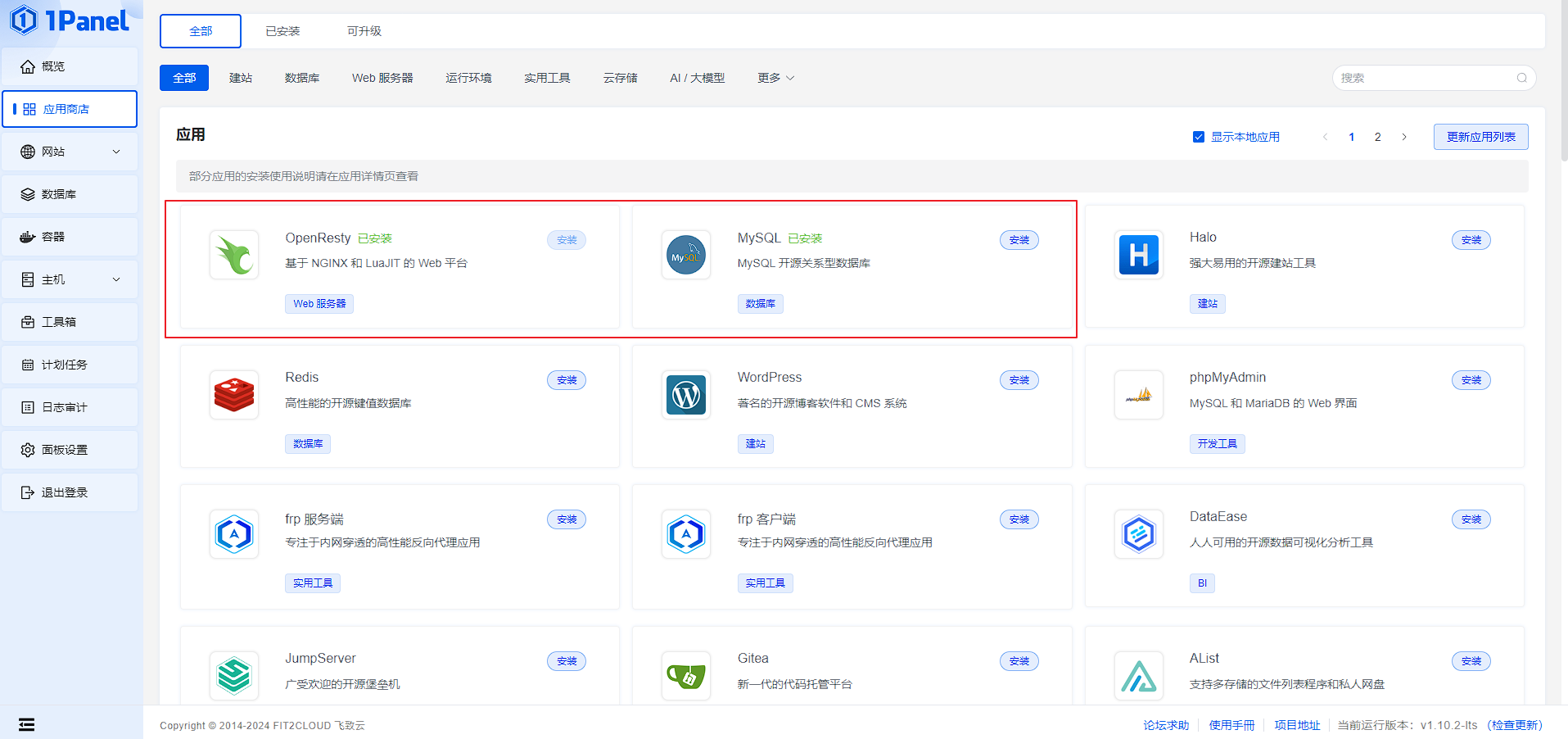Click the Halo app icon
This screenshot has width=1568, height=739.
coord(1139,255)
